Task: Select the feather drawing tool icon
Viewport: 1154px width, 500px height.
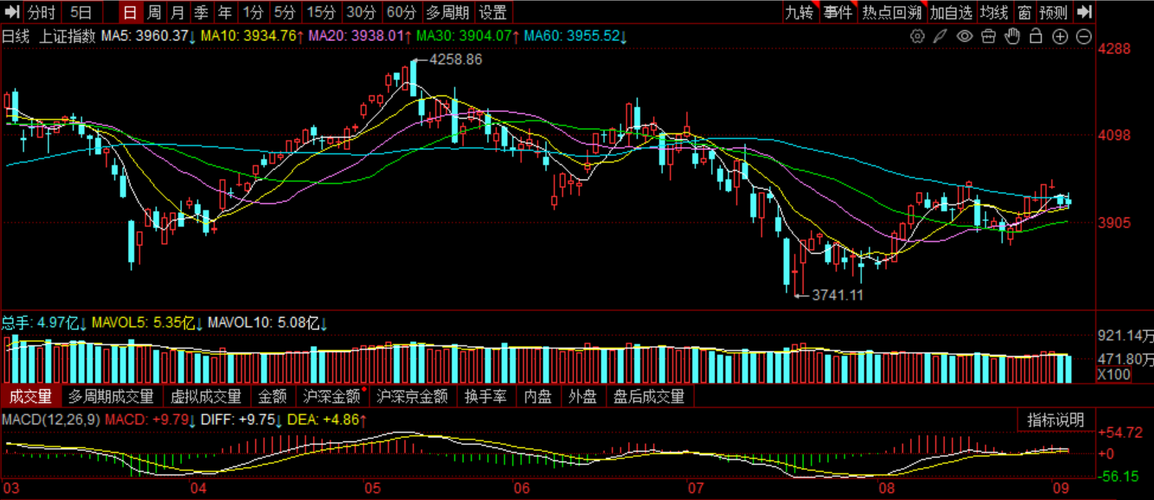Action: [941, 36]
